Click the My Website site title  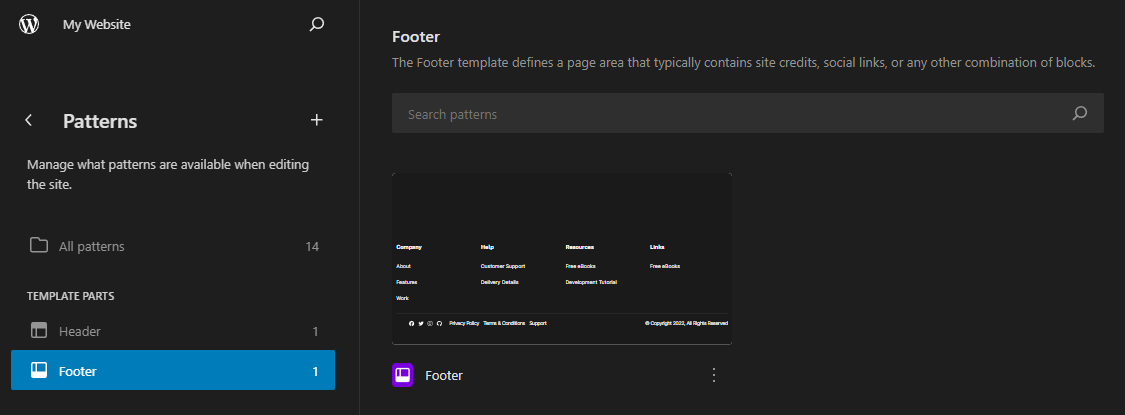97,24
